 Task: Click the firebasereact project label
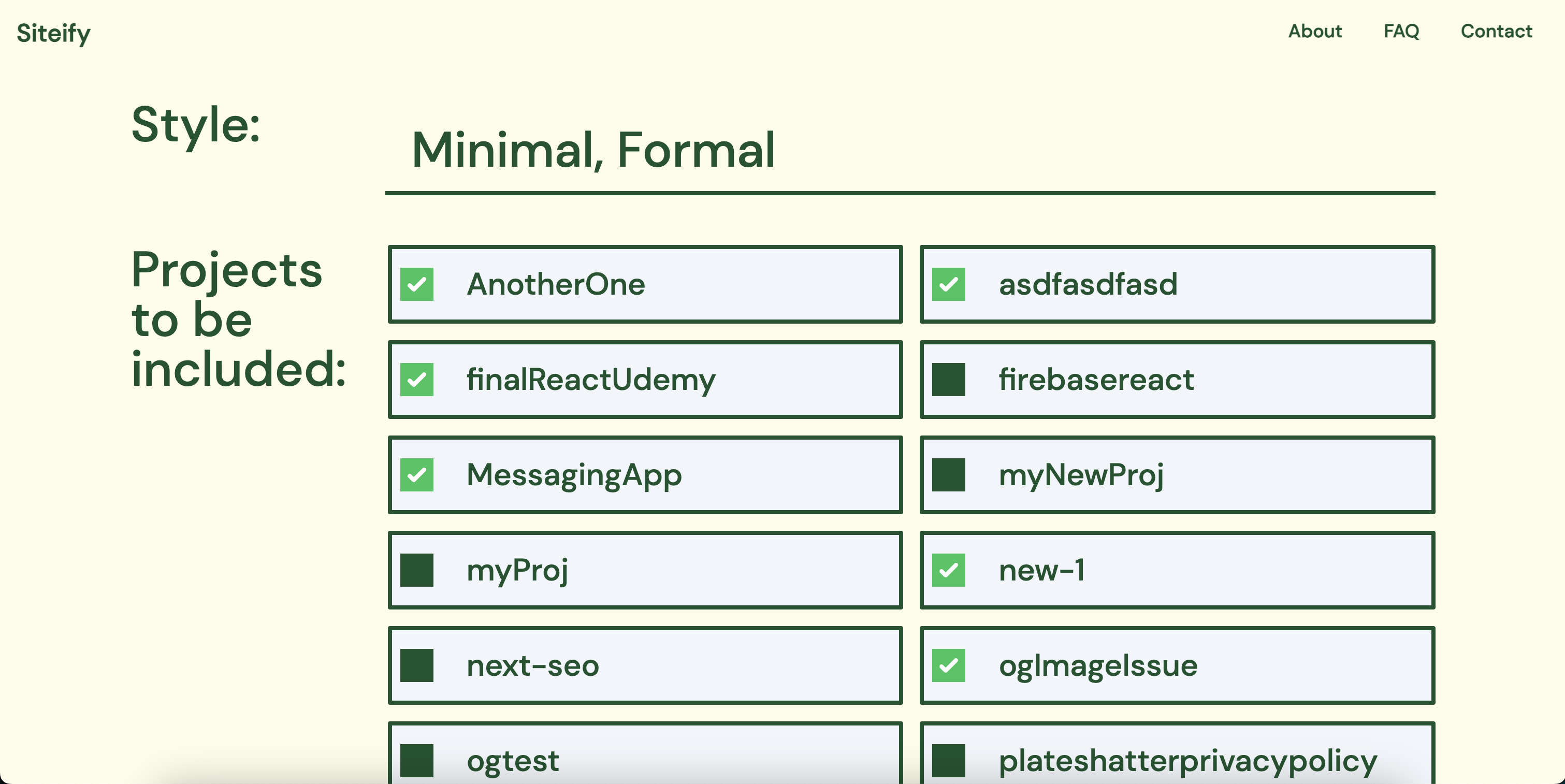[x=1096, y=380]
